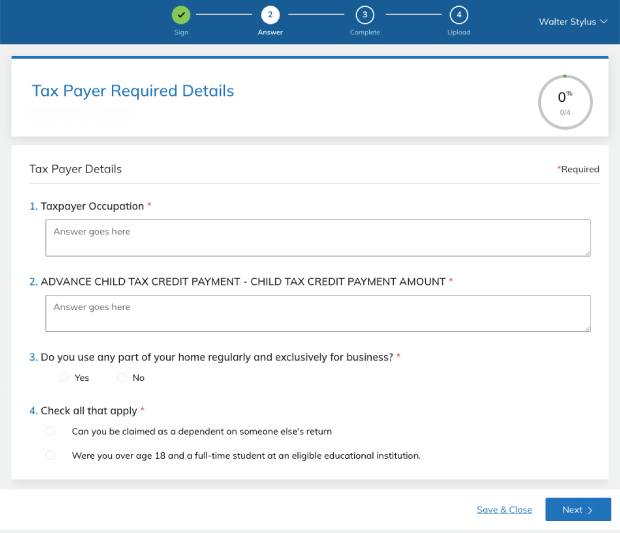Select Yes for home business use
620x533 pixels.
point(65,378)
